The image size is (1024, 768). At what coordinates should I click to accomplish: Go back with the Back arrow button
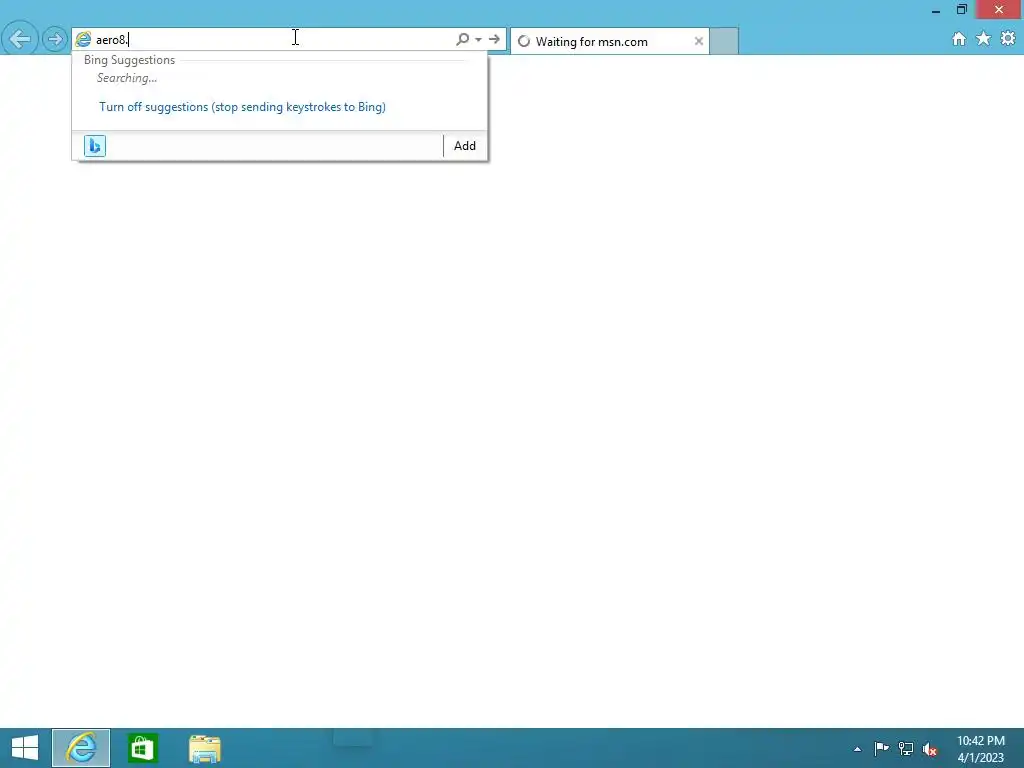point(20,39)
